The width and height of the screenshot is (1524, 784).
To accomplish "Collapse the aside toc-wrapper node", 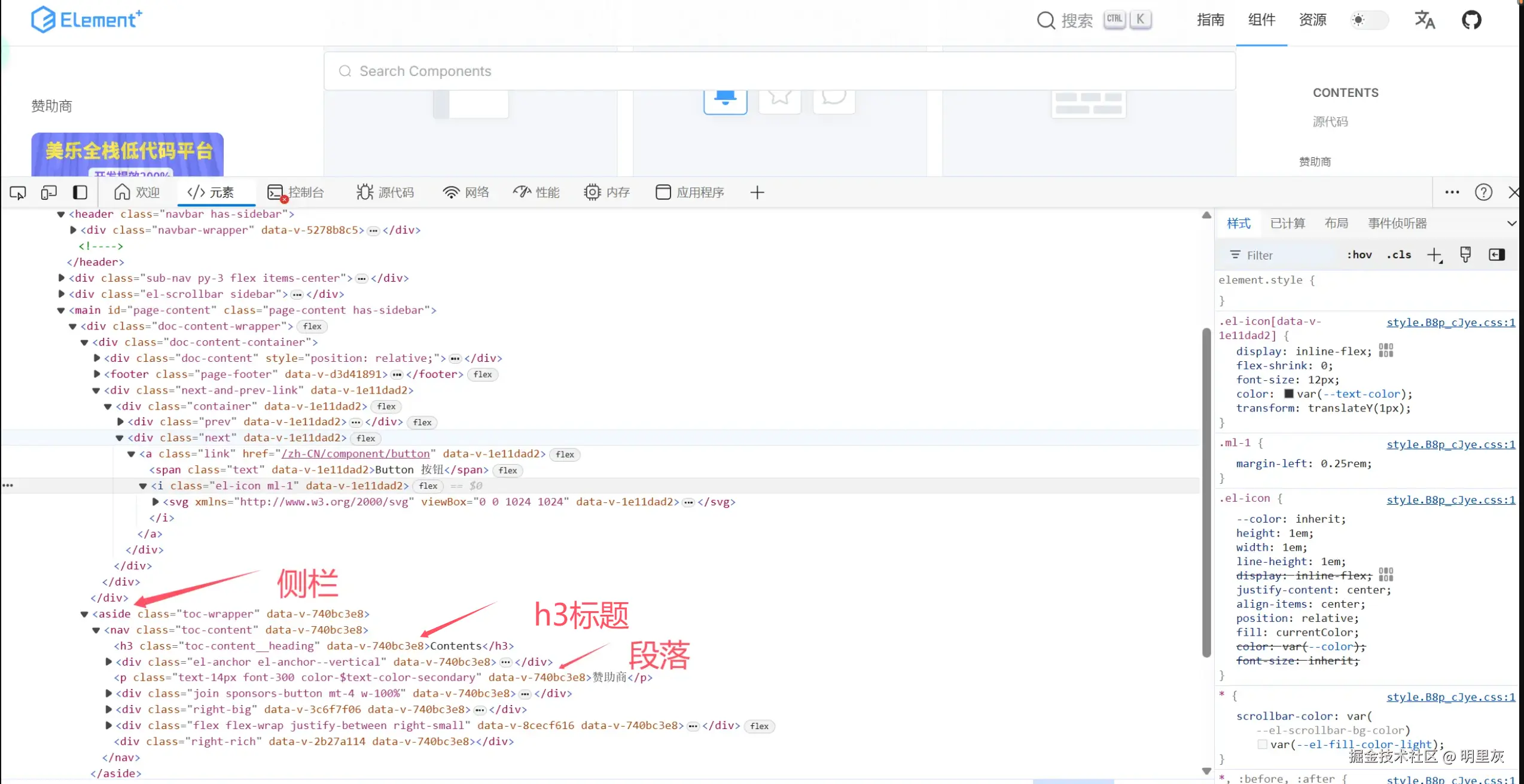I will click(84, 614).
